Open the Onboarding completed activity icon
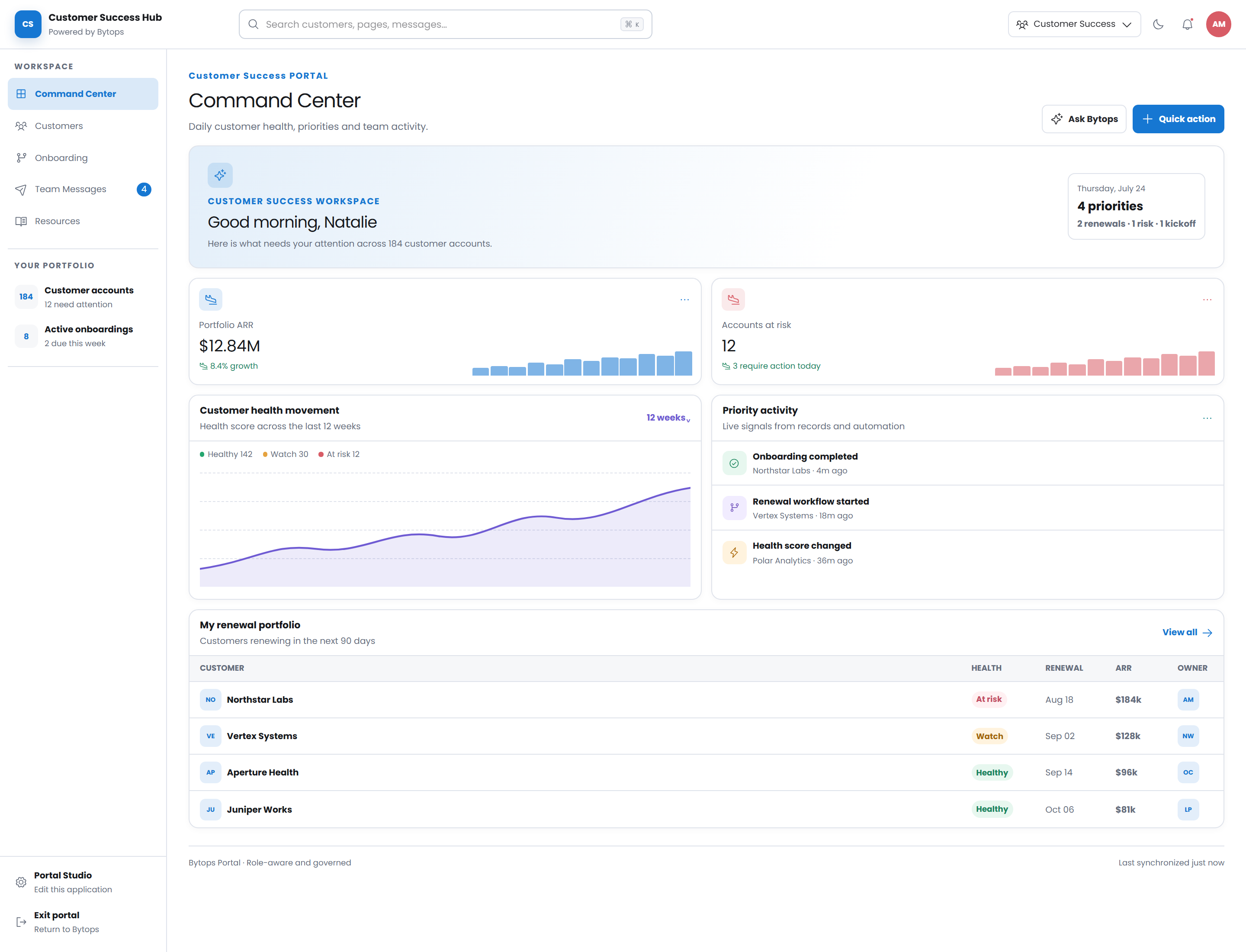The height and width of the screenshot is (952, 1246). pos(734,463)
